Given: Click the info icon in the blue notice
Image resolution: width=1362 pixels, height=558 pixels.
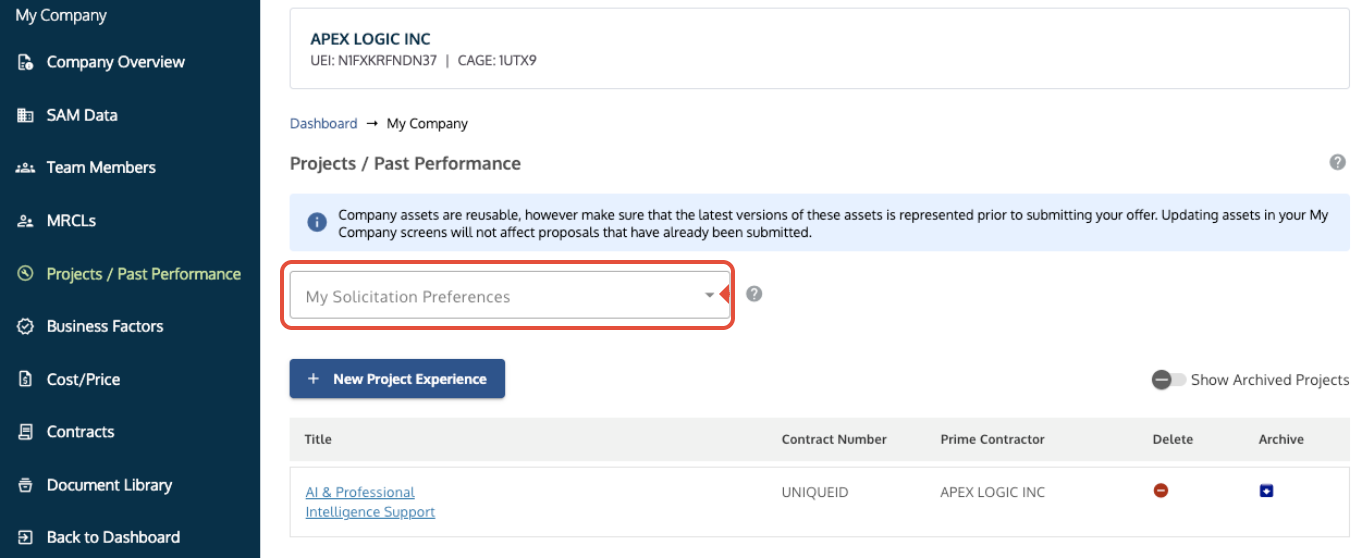Looking at the screenshot, I should coord(316,222).
